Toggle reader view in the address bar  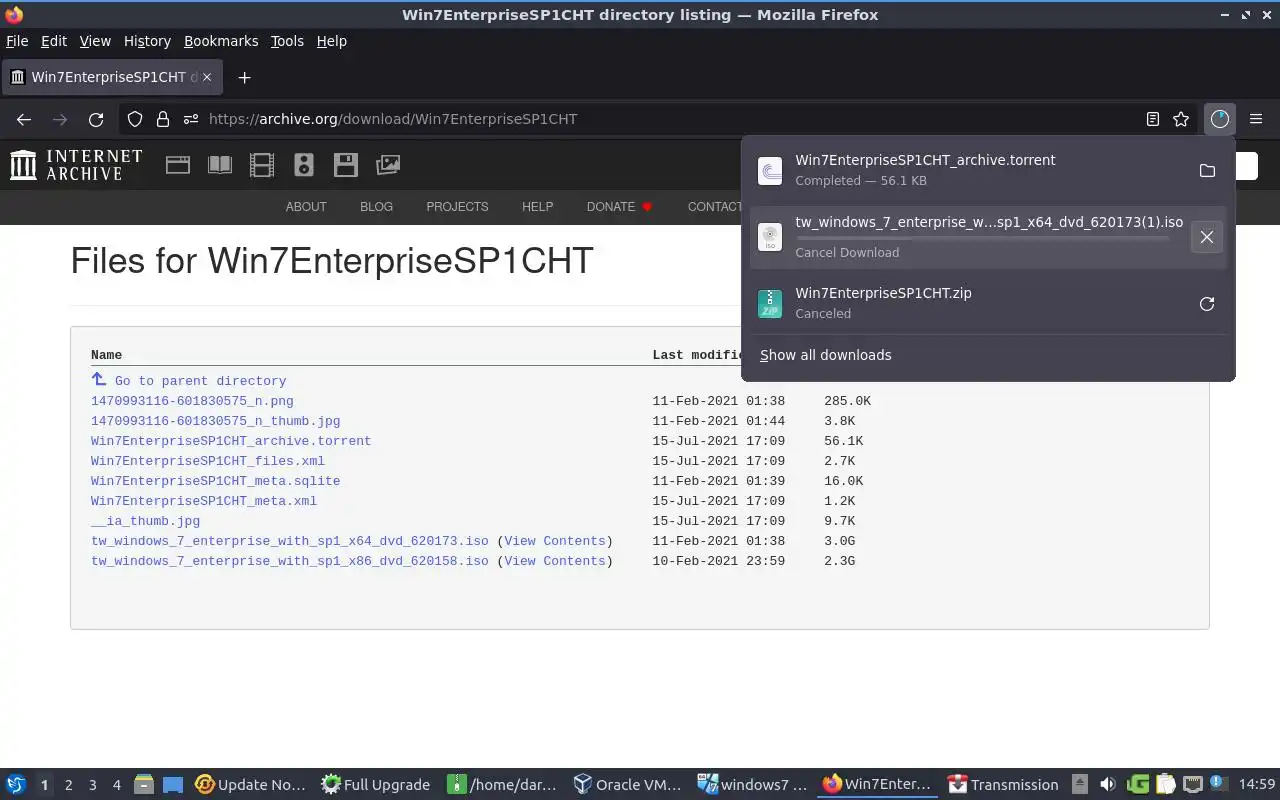(x=1153, y=119)
